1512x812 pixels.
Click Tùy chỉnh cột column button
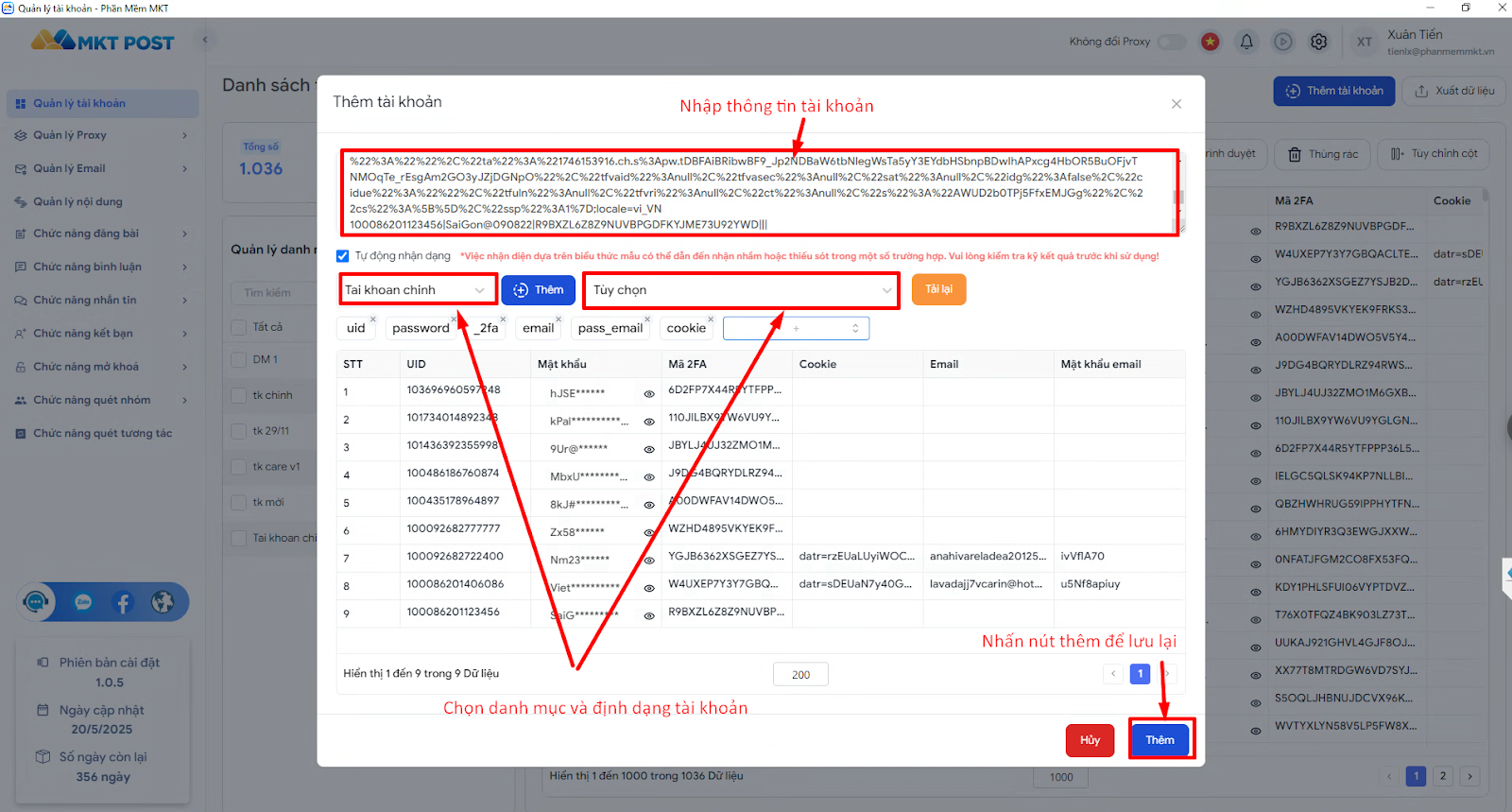(1434, 154)
